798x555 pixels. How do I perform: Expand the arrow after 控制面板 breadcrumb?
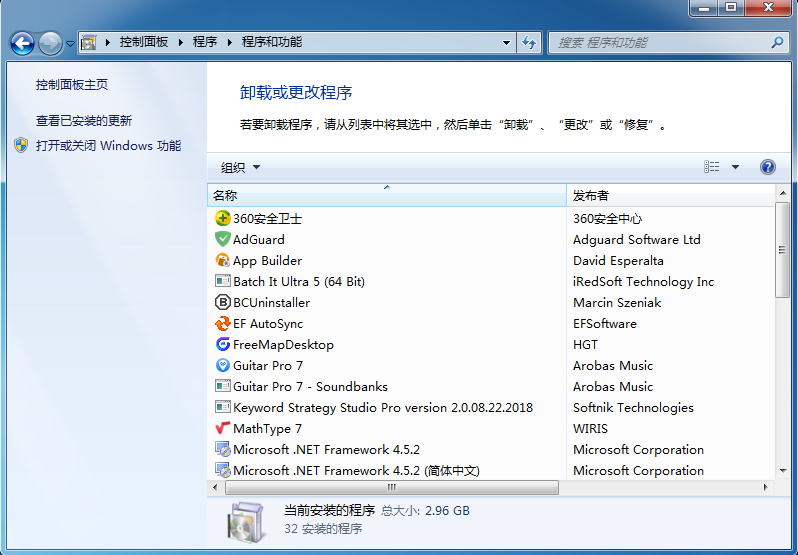point(180,42)
